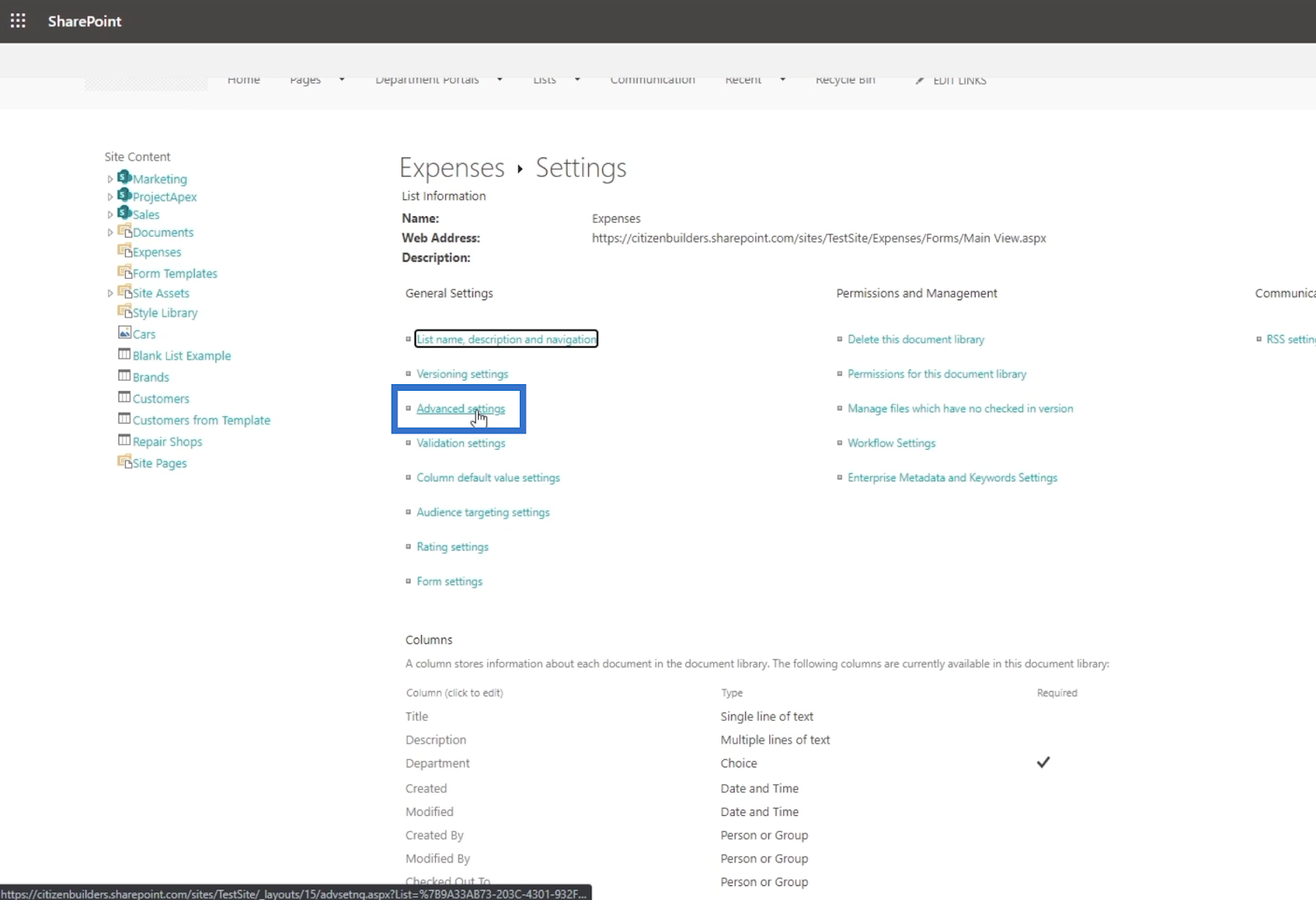
Task: Click the Expenses breadcrumb in page title
Action: (x=452, y=168)
